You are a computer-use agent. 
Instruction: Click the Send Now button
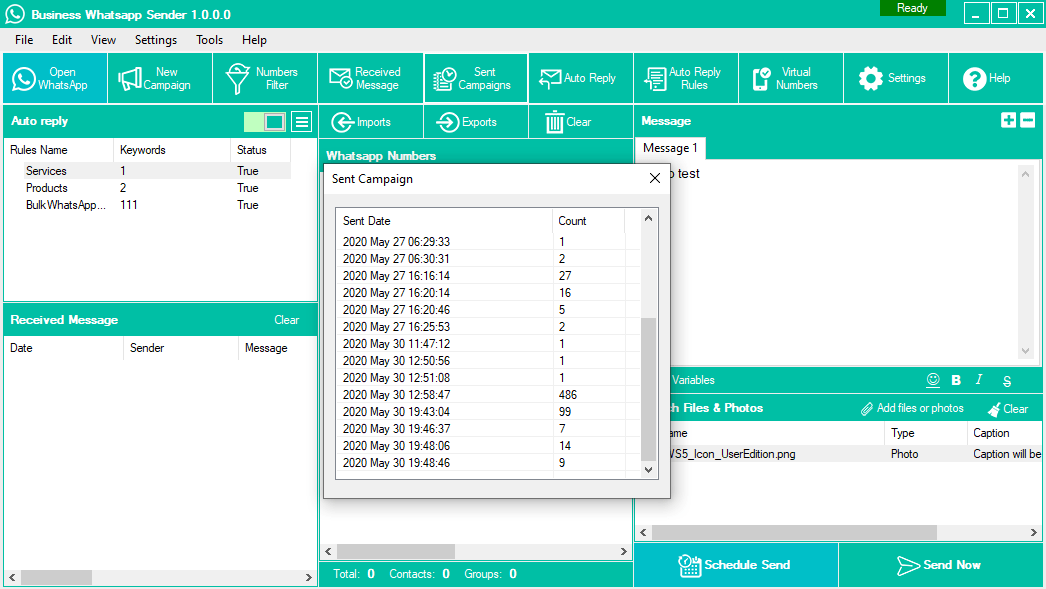point(940,565)
